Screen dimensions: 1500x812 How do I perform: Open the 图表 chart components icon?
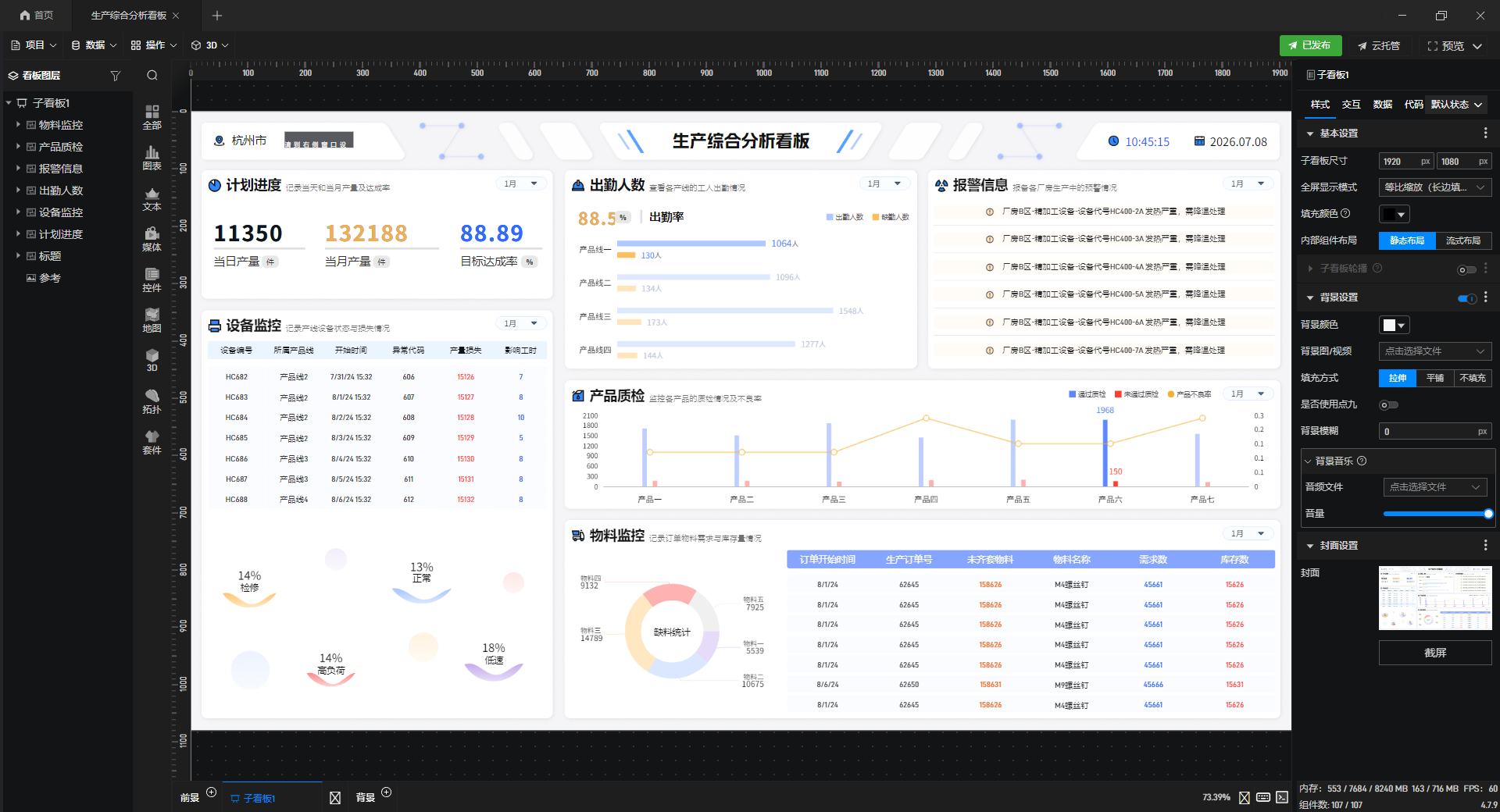(x=152, y=158)
